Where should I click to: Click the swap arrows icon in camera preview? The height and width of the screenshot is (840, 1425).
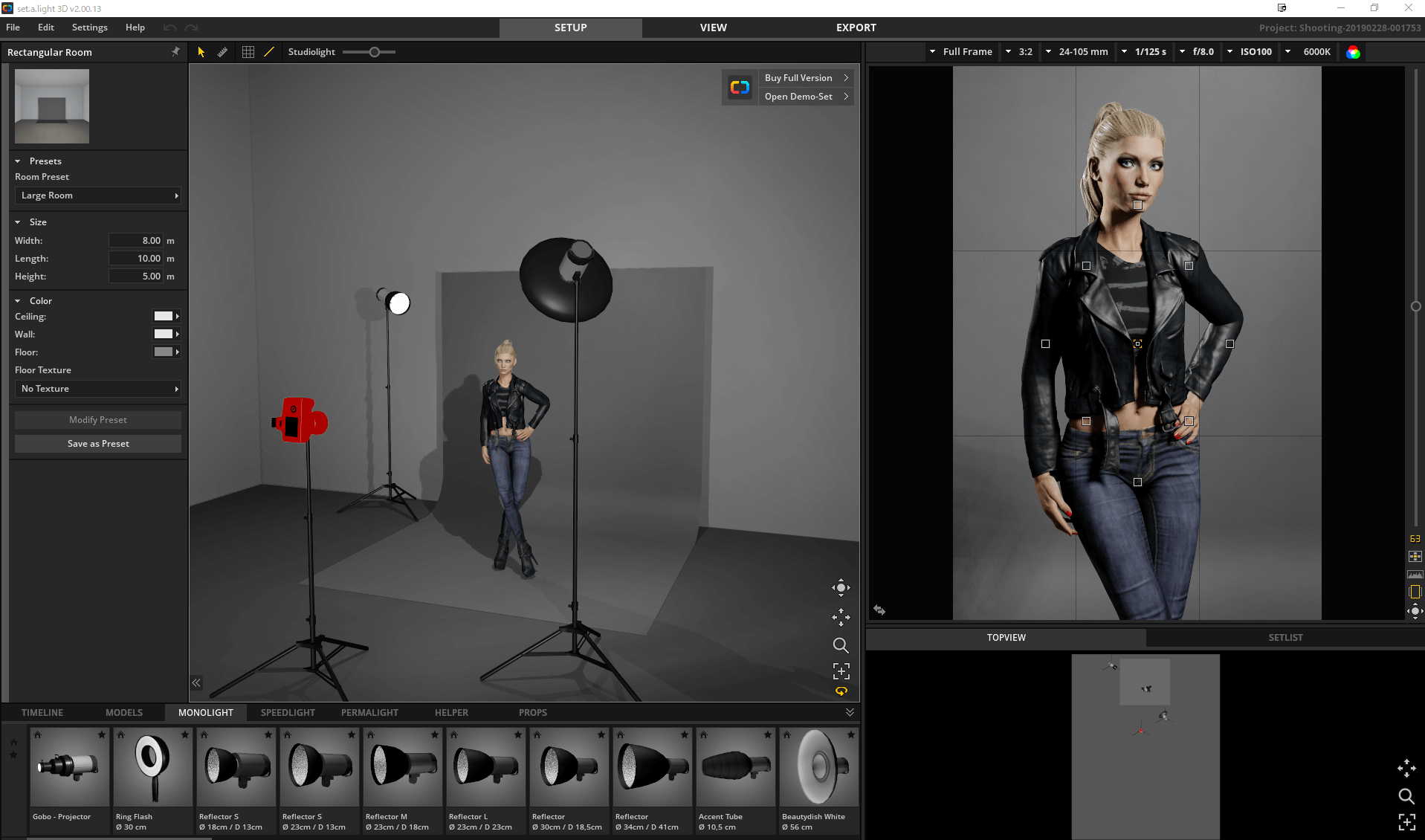879,610
